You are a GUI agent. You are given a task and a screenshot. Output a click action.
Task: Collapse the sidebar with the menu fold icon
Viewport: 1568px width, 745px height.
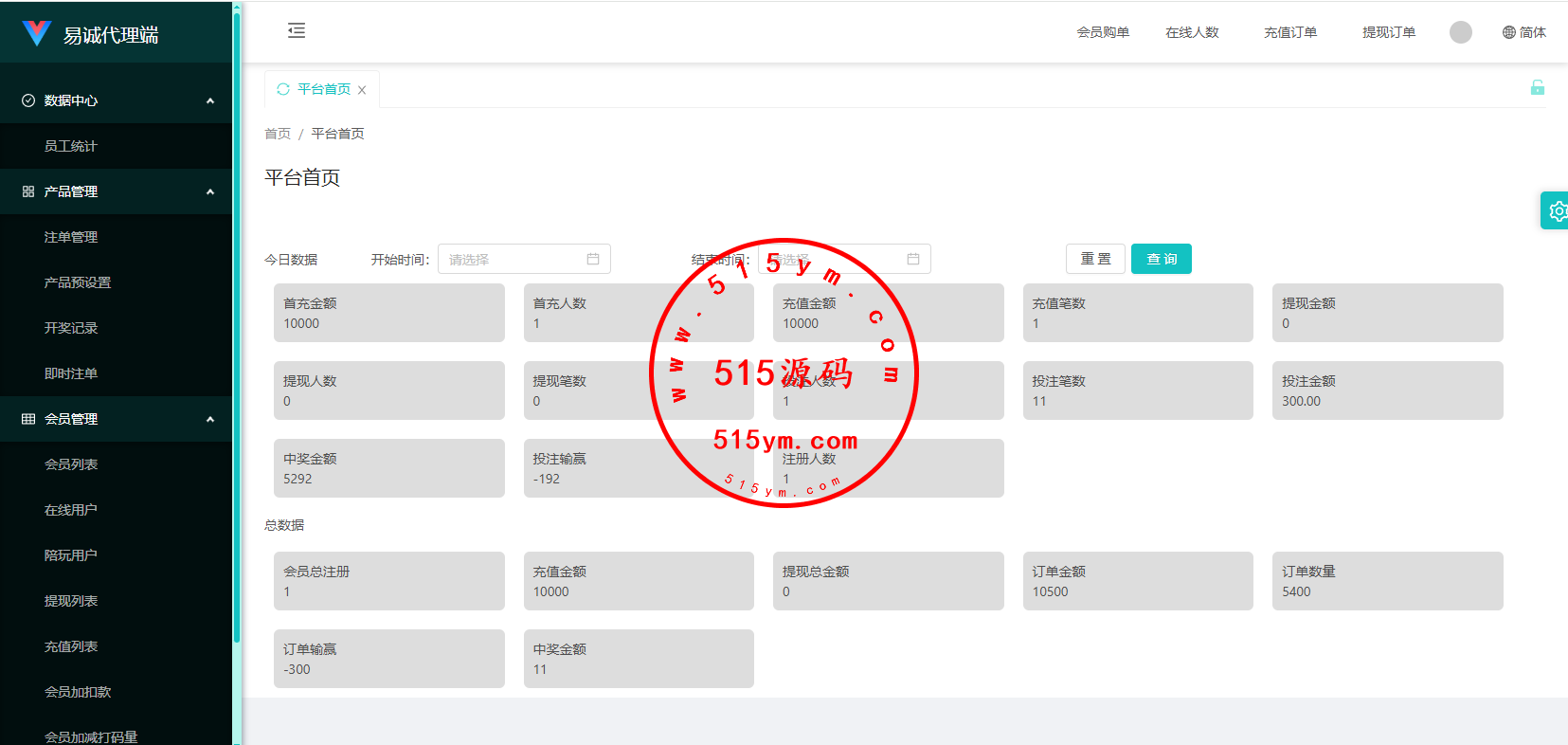point(297,31)
